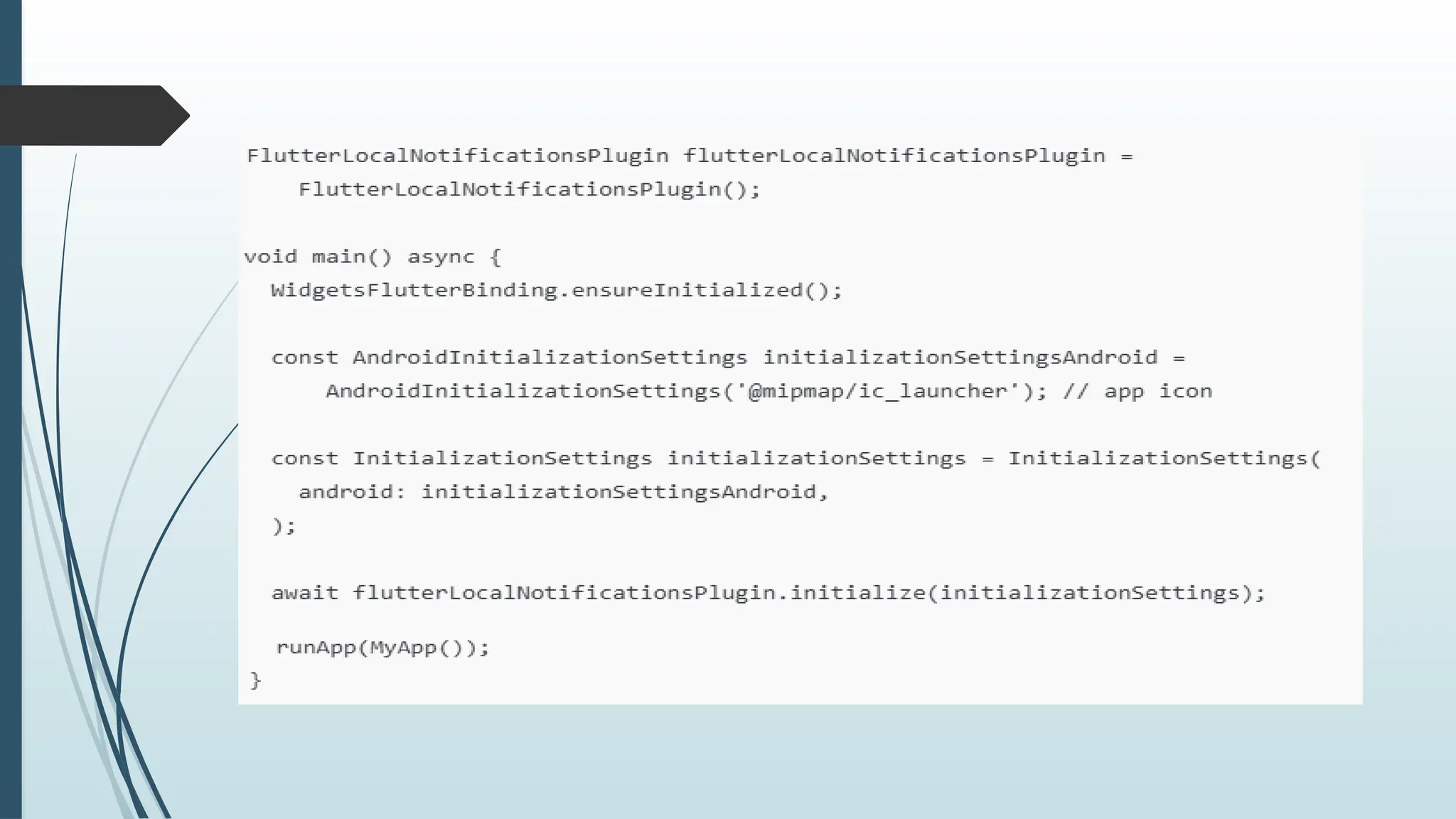
Task: Click 'initializationSettingsAndroid =' on the const line
Action: (974, 358)
